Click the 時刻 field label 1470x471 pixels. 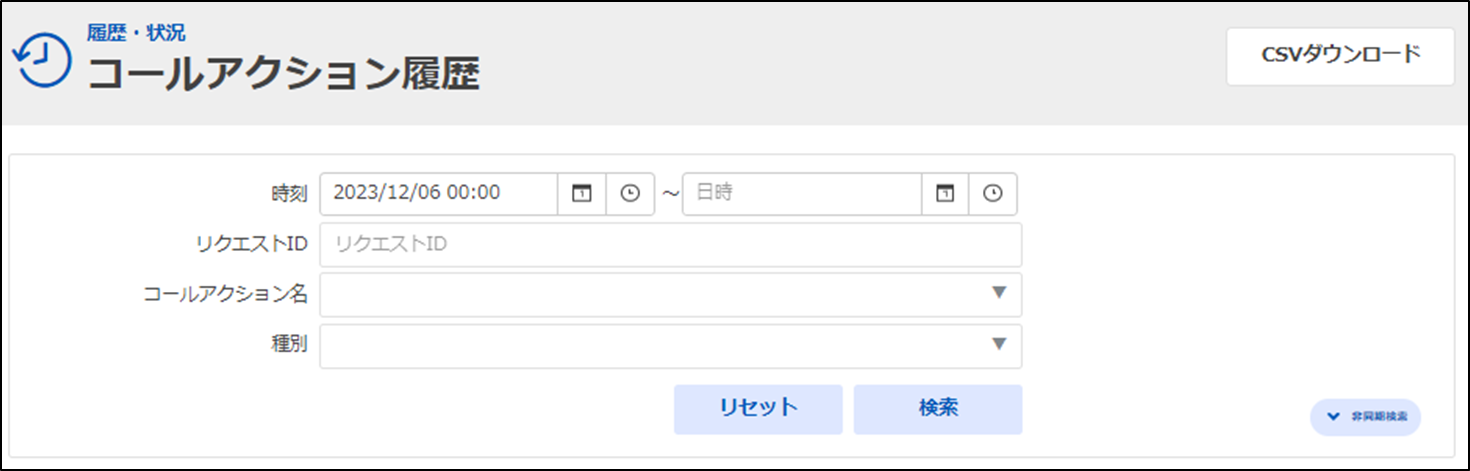tap(289, 195)
